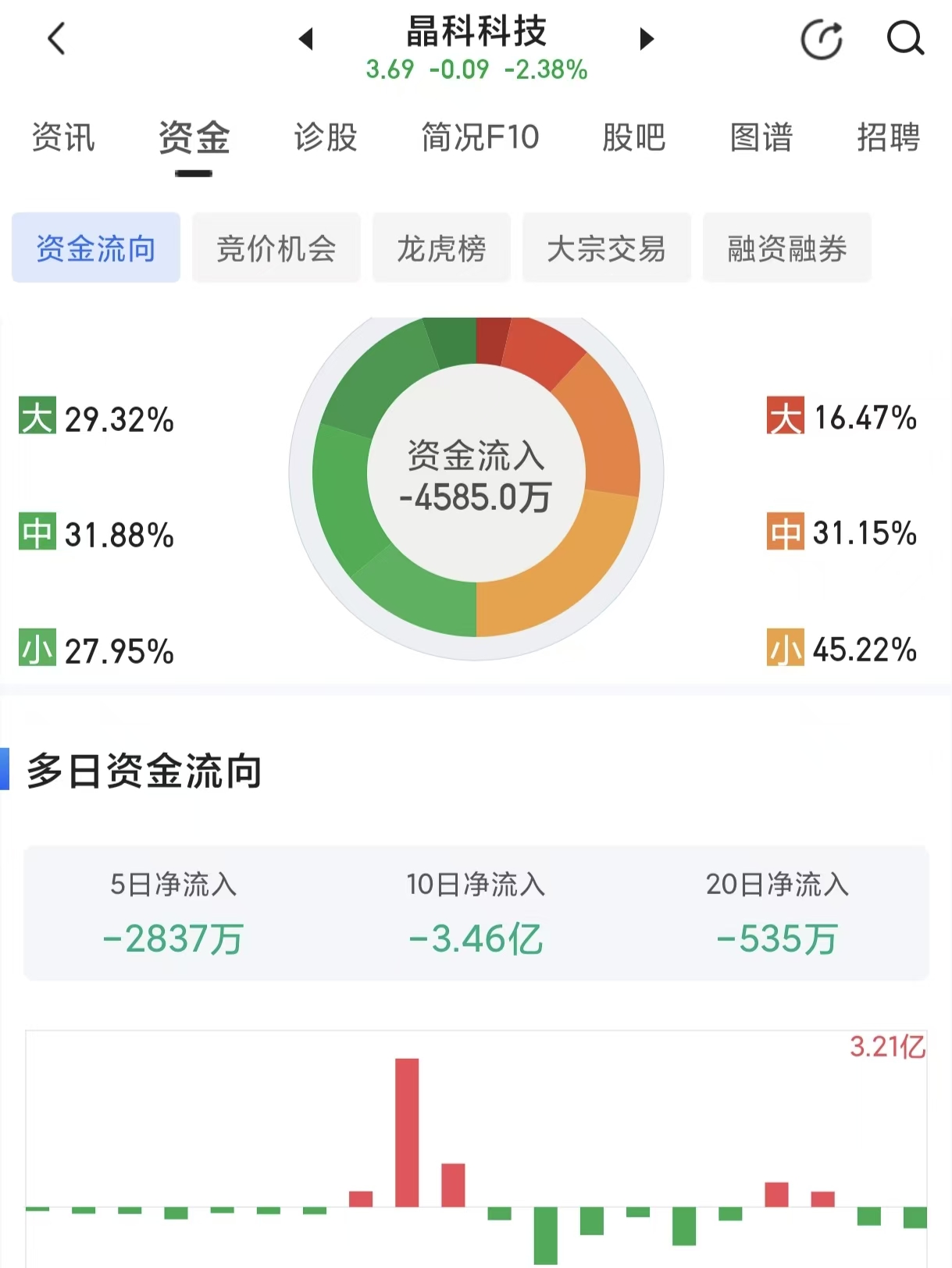Tap the 45.22% small inflow value
This screenshot has width=952, height=1268.
click(865, 649)
